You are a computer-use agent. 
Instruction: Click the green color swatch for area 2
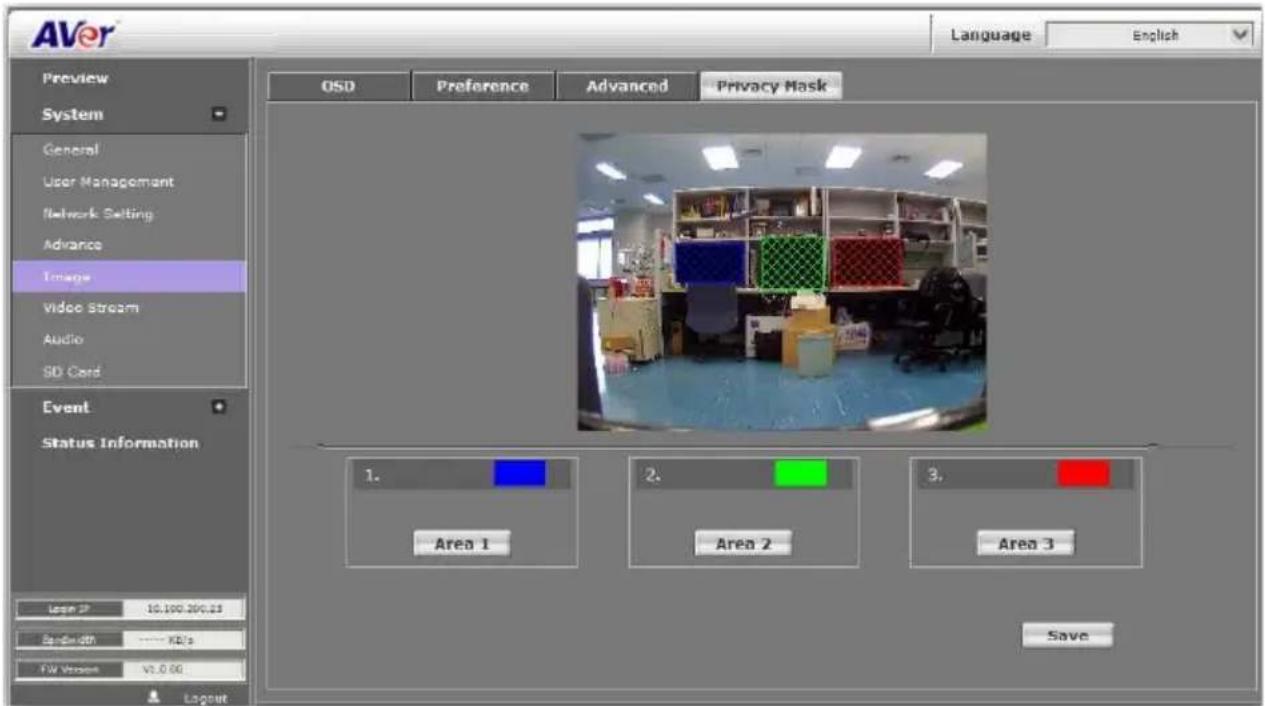800,474
